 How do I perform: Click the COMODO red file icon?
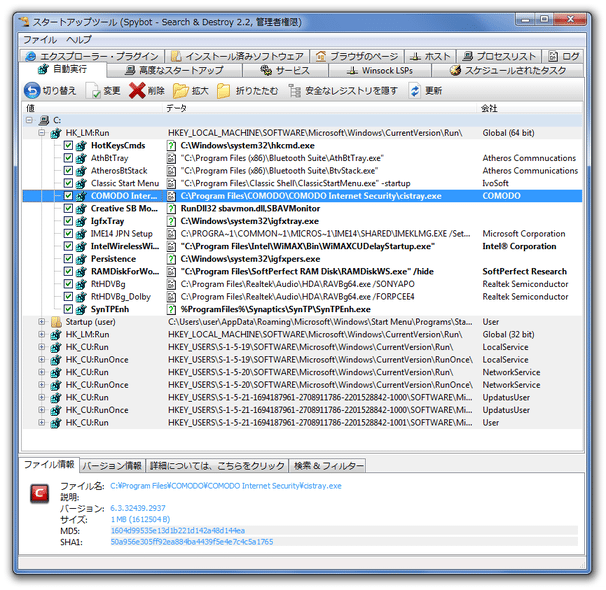(39, 494)
